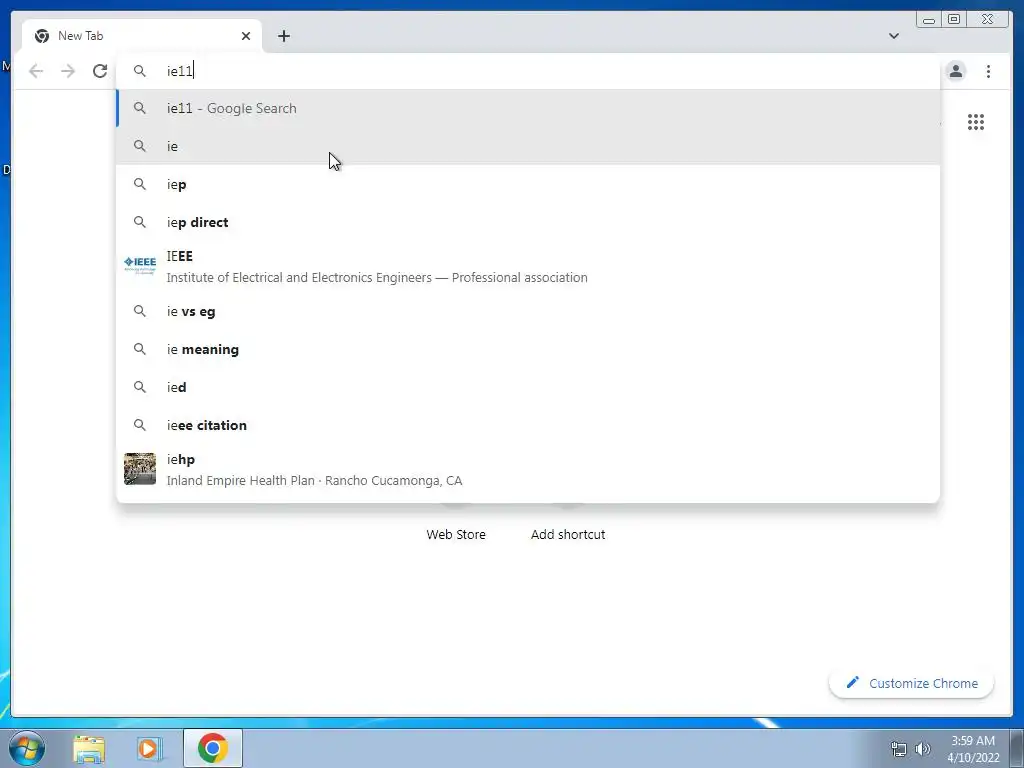Select the 'ie vs eg' suggestion
The image size is (1024, 768).
point(528,312)
